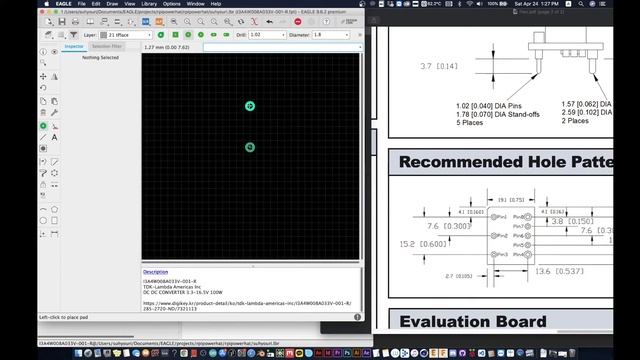Open Spotlight search in the menu bar
Image resolution: width=640 pixels, height=360 pixels.
pyautogui.click(x=581, y=4)
